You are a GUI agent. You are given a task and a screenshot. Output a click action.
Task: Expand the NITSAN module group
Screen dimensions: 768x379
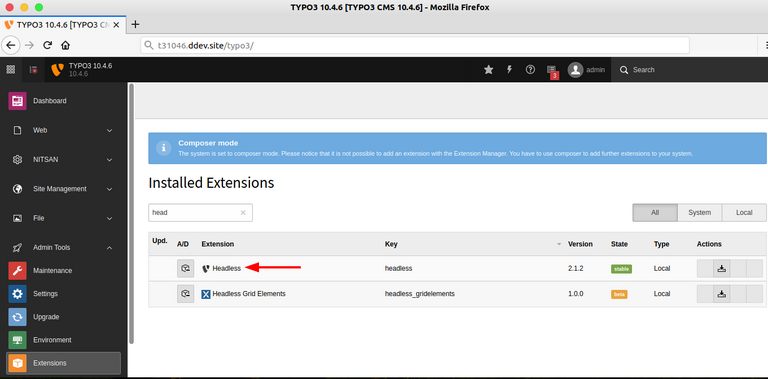click(64, 160)
